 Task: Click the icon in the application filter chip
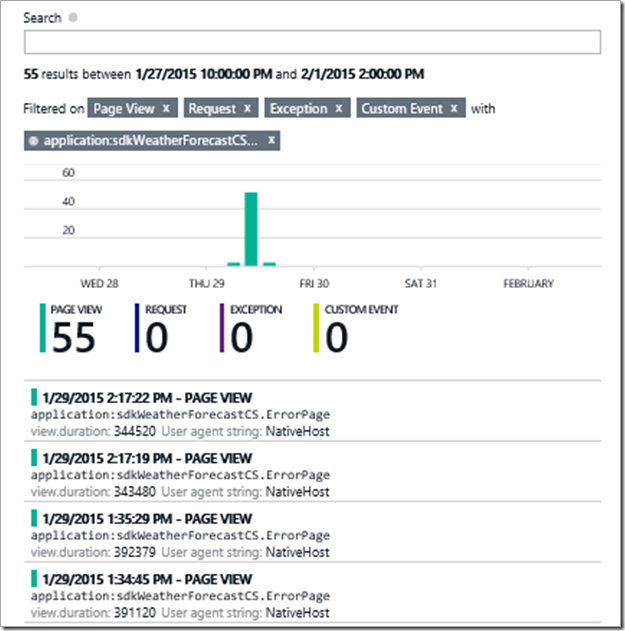[x=34, y=141]
